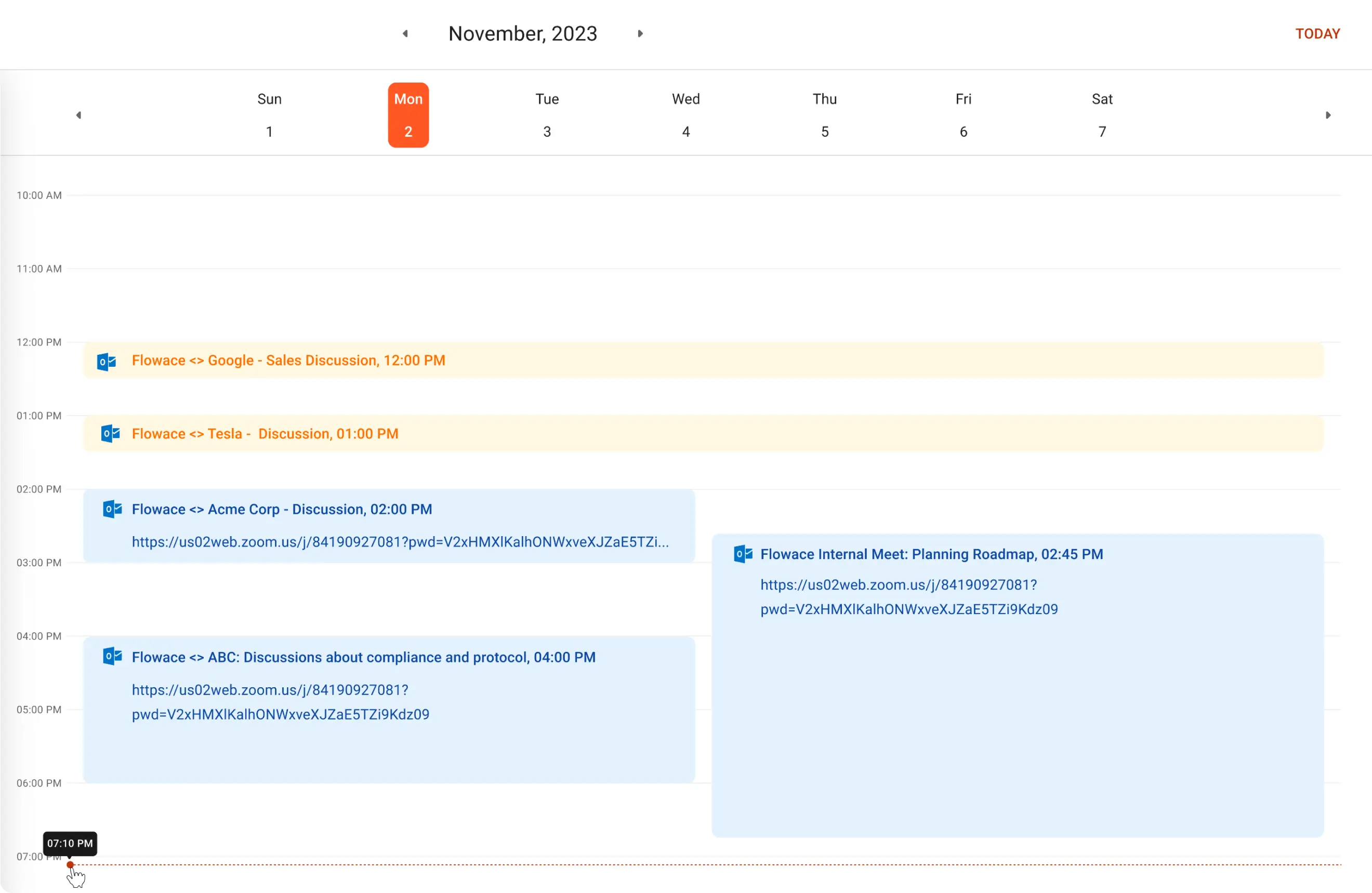Open Flowace <> Acme Corp Discussion title
1372x893 pixels.
pos(282,509)
